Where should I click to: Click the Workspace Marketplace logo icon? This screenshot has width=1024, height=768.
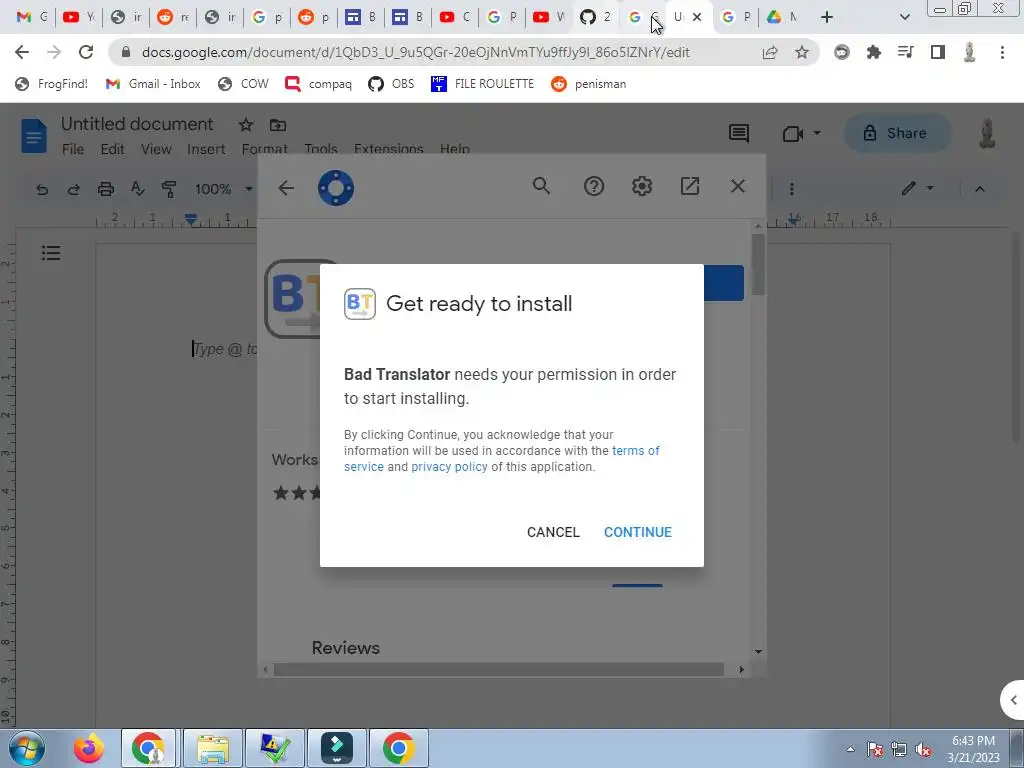point(336,188)
